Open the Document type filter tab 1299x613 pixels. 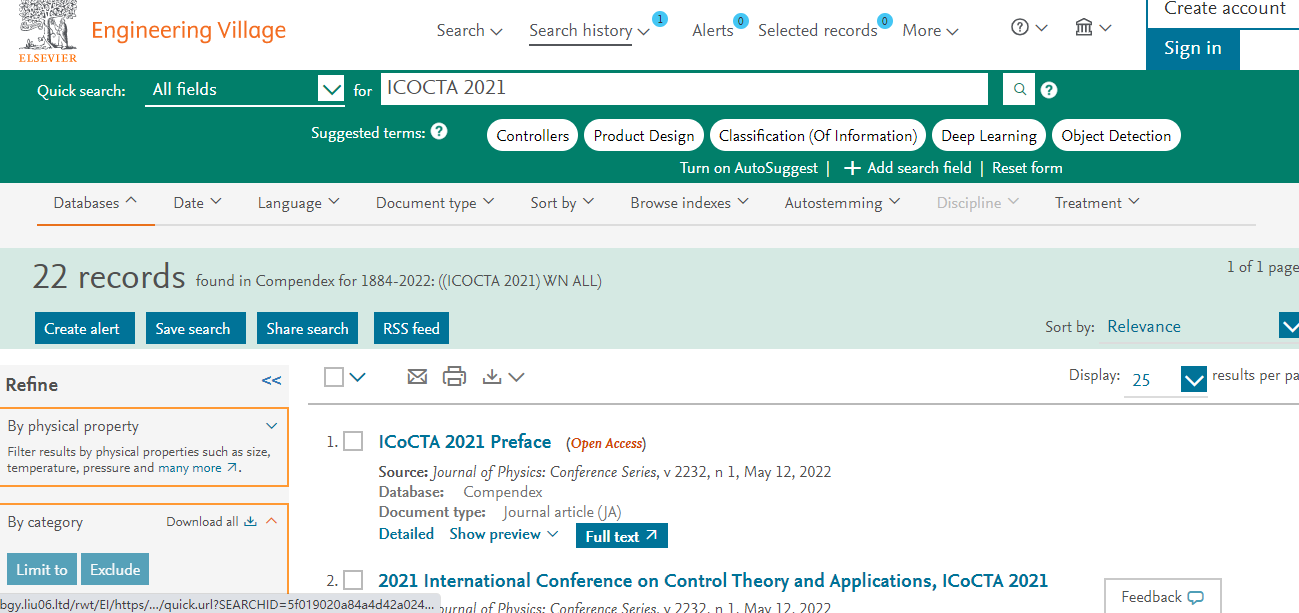coord(435,203)
